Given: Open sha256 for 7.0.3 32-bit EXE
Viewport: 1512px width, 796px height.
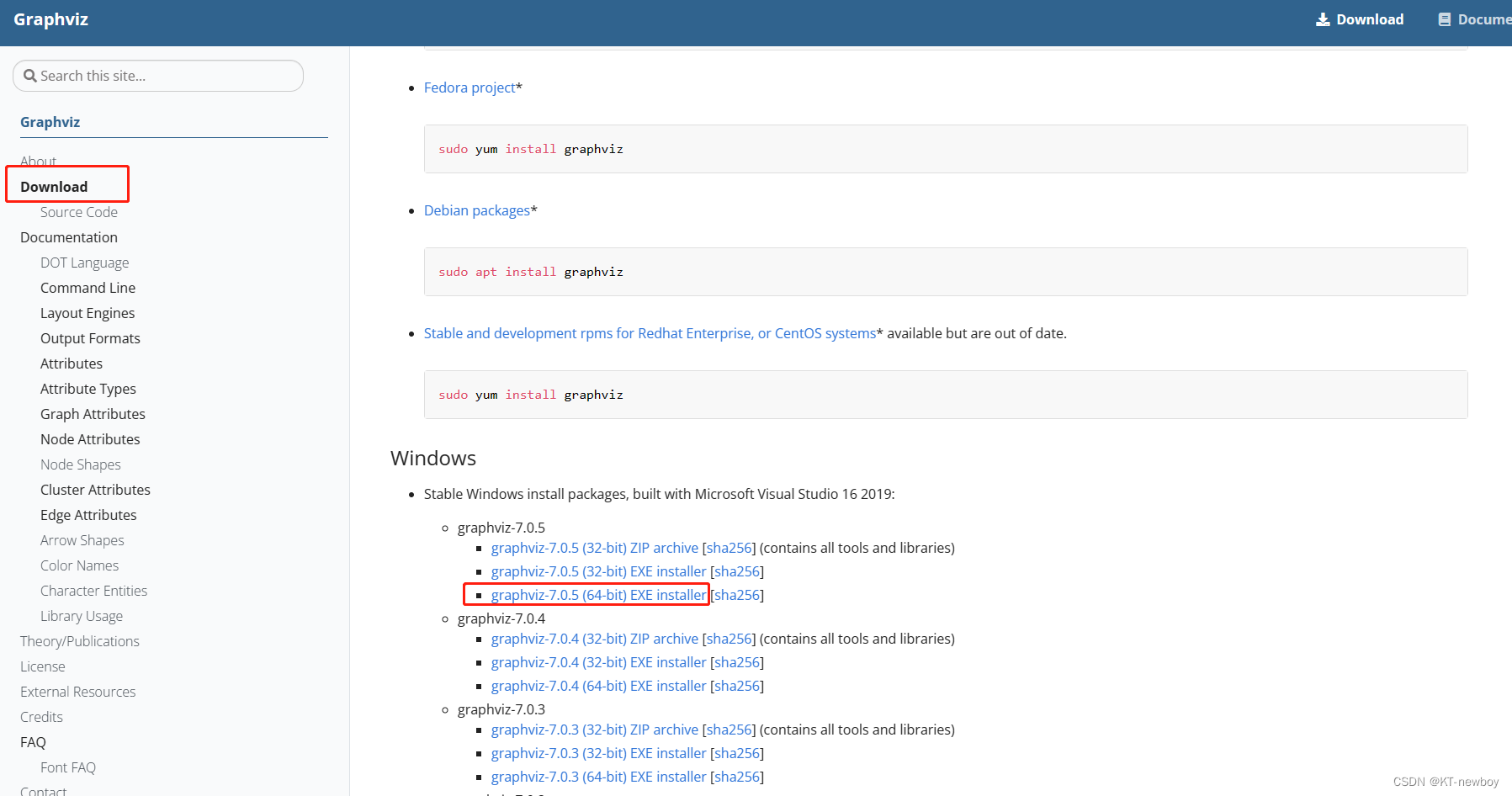Looking at the screenshot, I should 737,753.
